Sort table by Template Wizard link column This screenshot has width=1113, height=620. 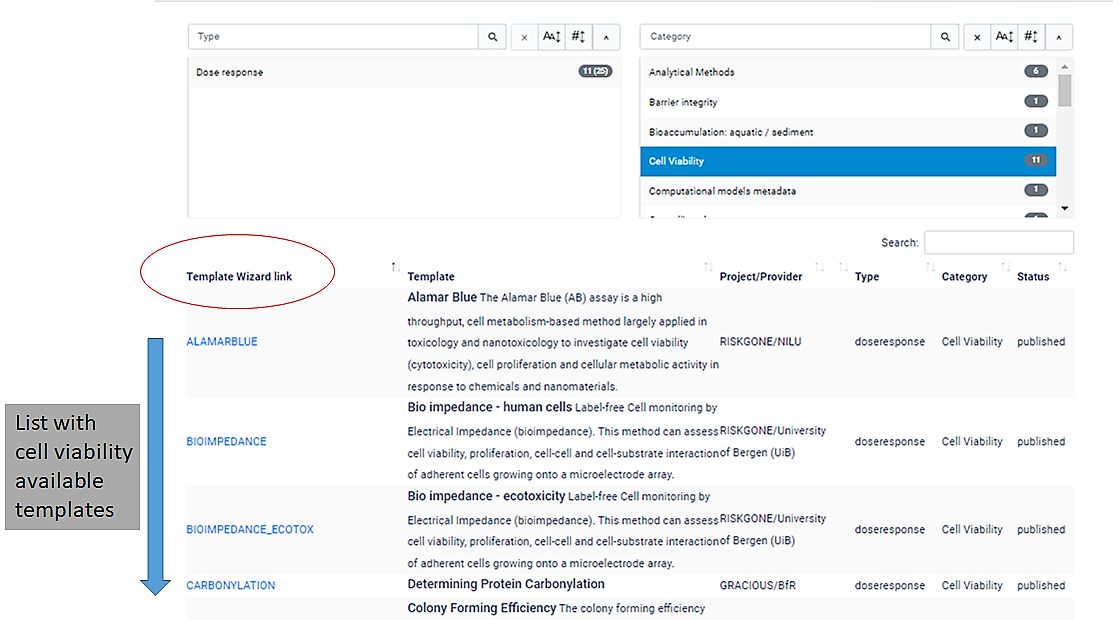[239, 276]
